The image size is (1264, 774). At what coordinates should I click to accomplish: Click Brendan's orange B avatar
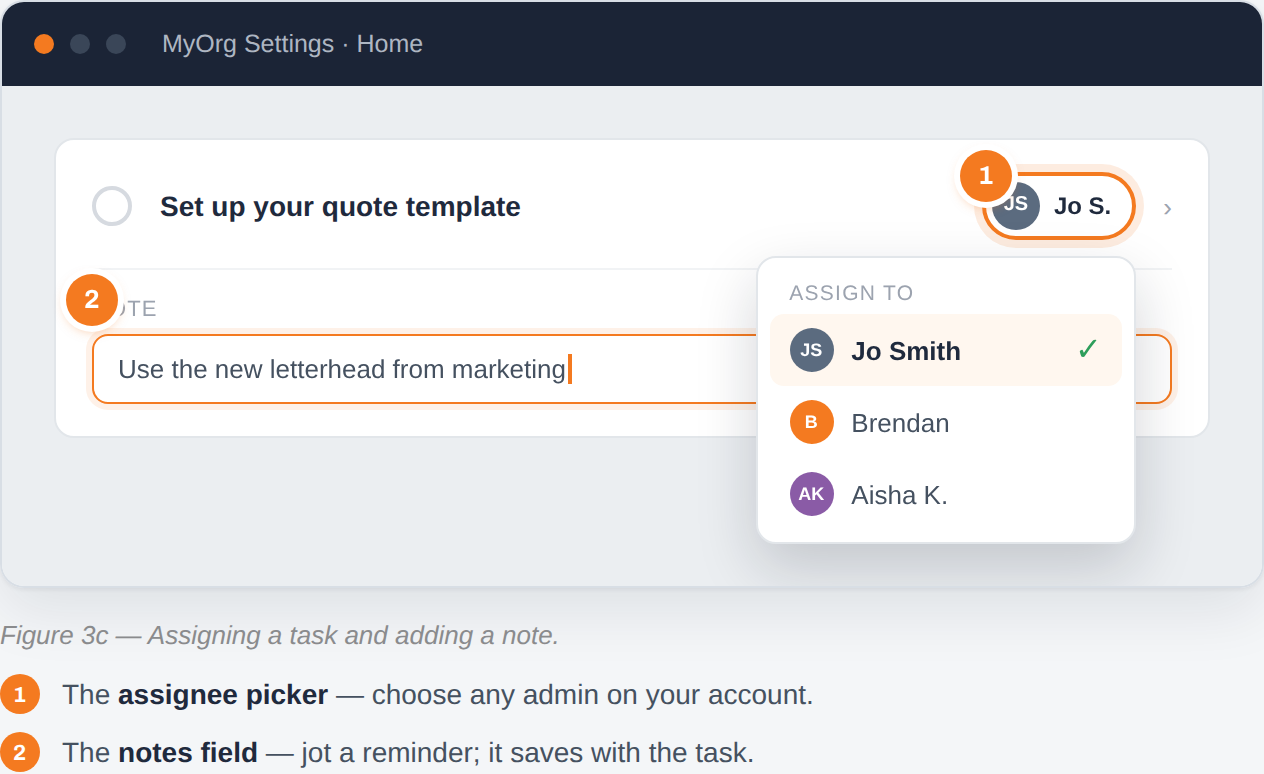[x=811, y=422]
